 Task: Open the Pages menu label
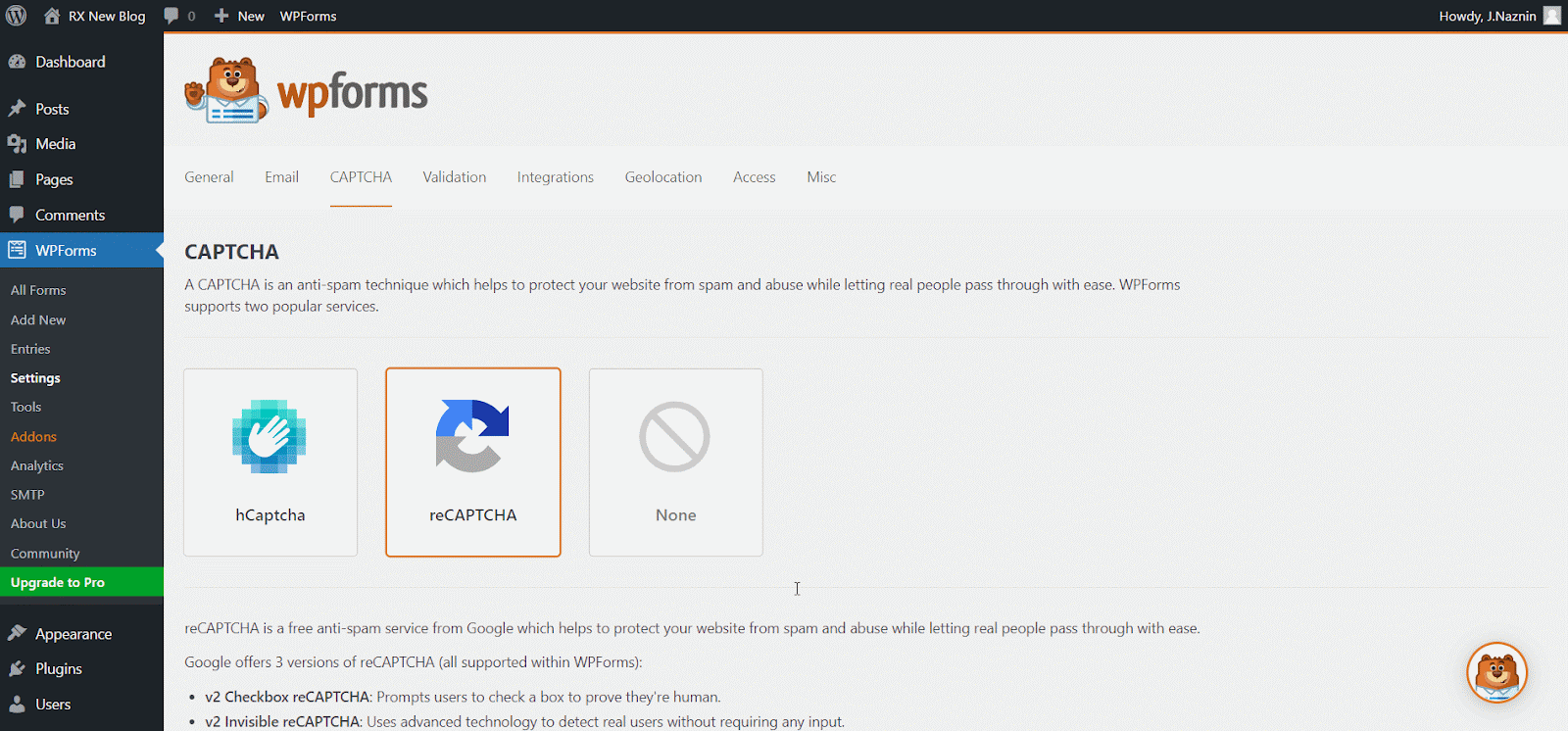[x=54, y=179]
